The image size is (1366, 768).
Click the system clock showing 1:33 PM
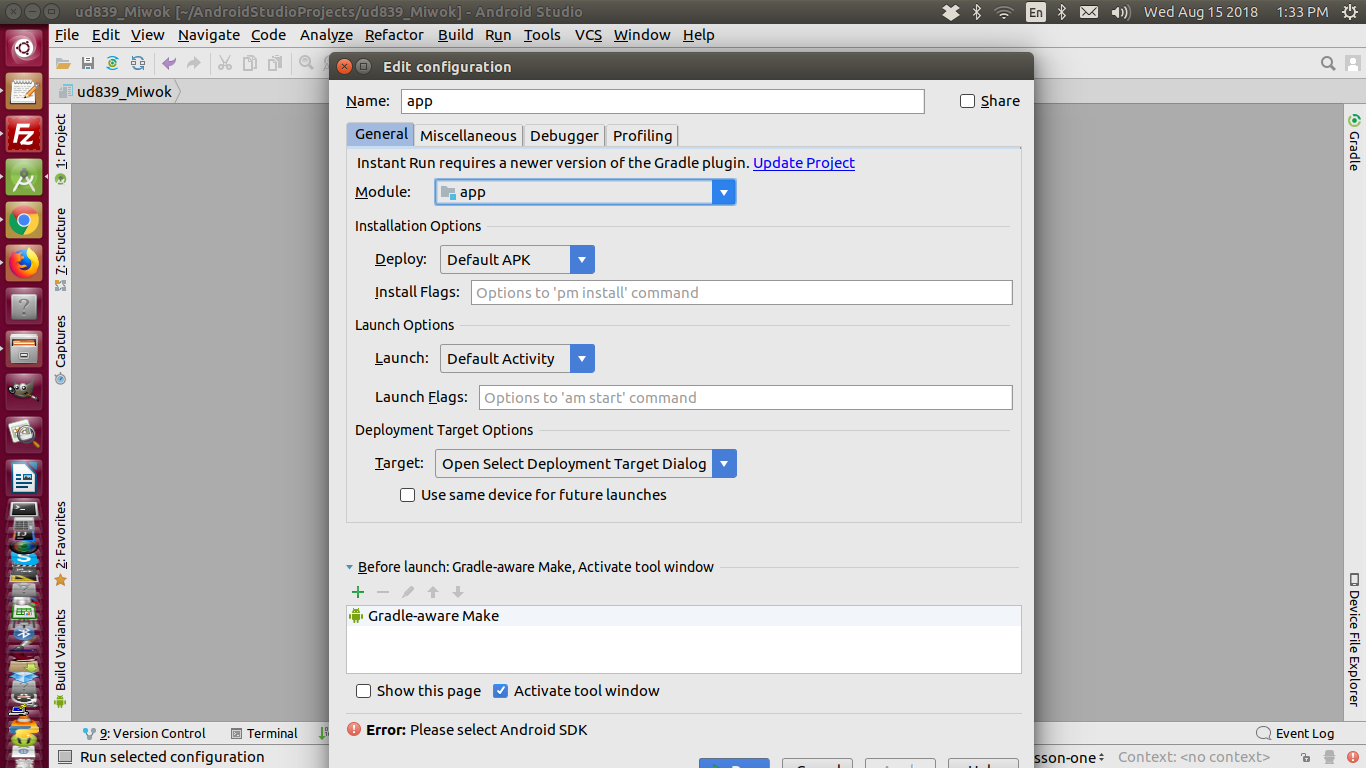[1302, 12]
